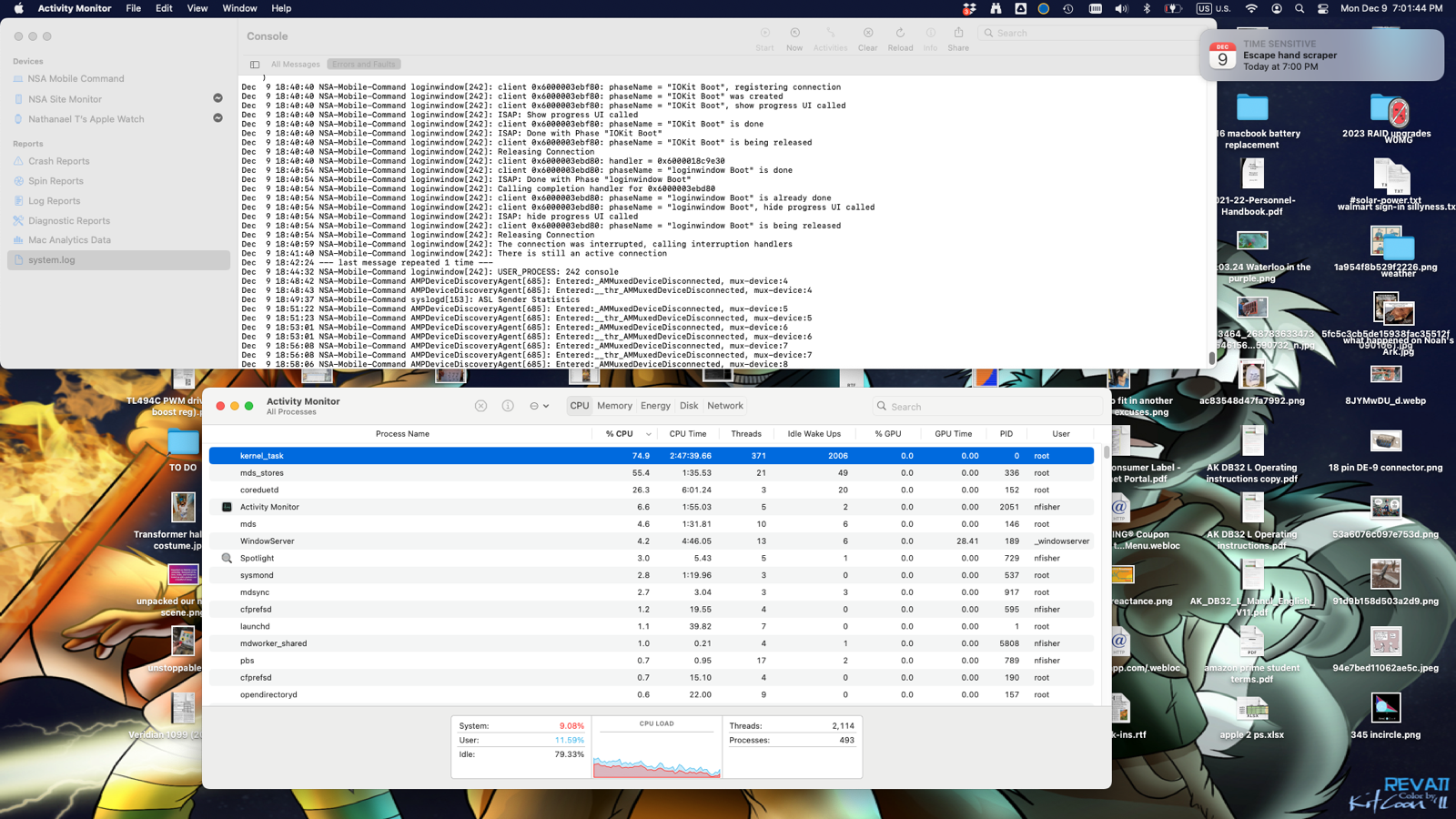The image size is (1456, 819).
Task: Select Crash Reports in Console sidebar
Action: point(58,161)
